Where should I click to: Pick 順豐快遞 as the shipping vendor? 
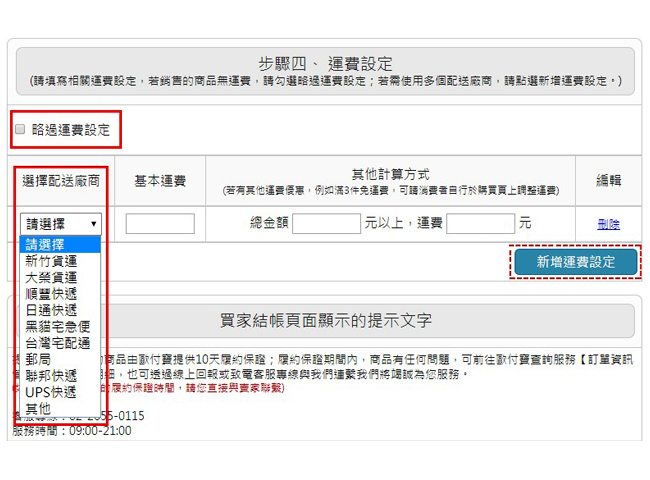click(51, 294)
